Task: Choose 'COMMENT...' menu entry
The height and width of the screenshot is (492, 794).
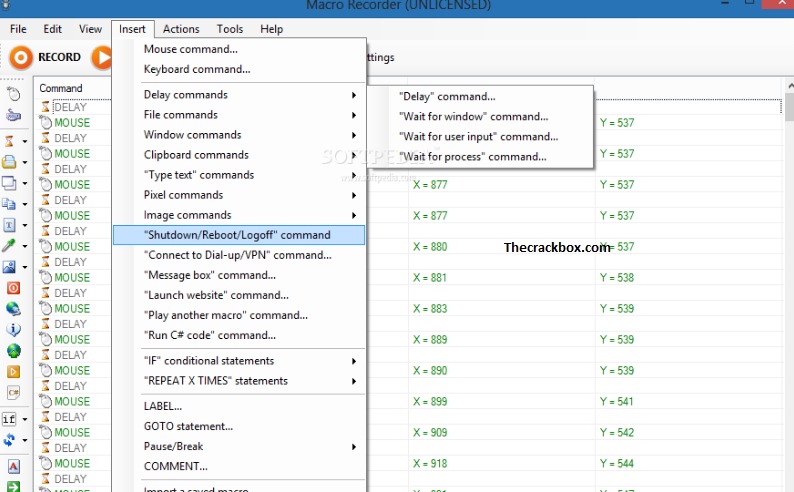Action: coord(239,467)
